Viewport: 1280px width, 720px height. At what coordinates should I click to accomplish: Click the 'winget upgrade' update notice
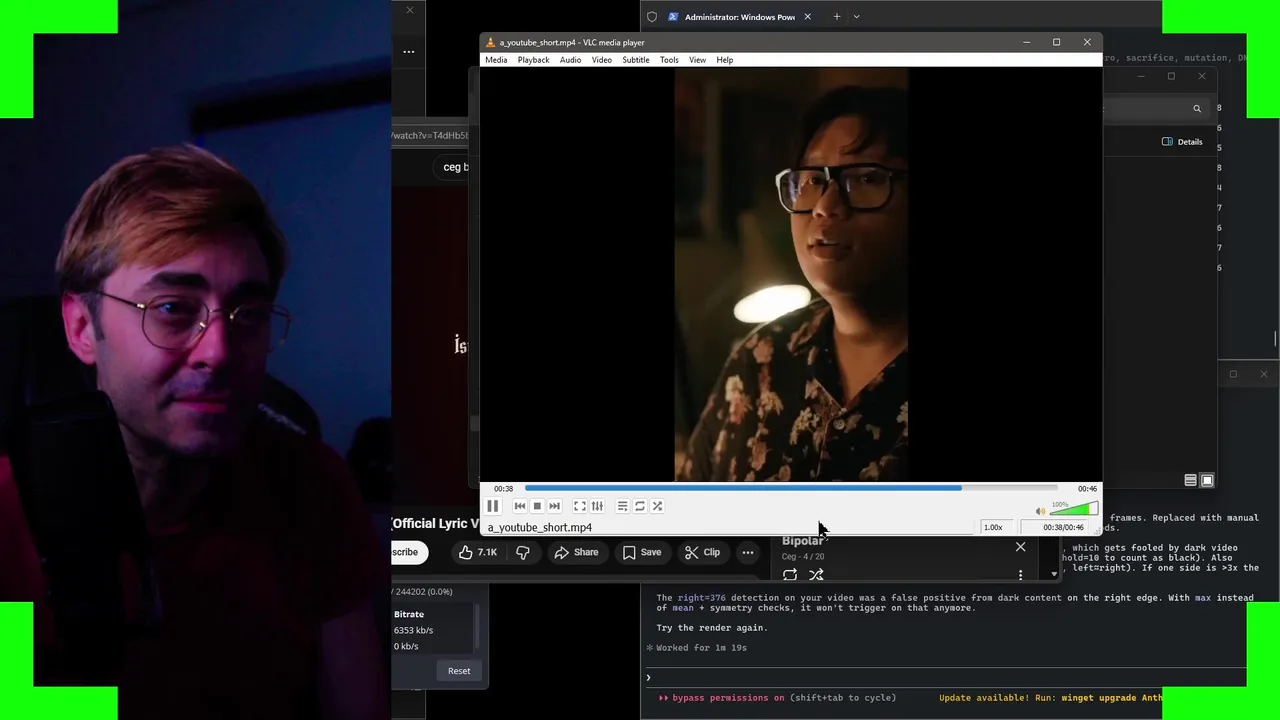[1050, 698]
